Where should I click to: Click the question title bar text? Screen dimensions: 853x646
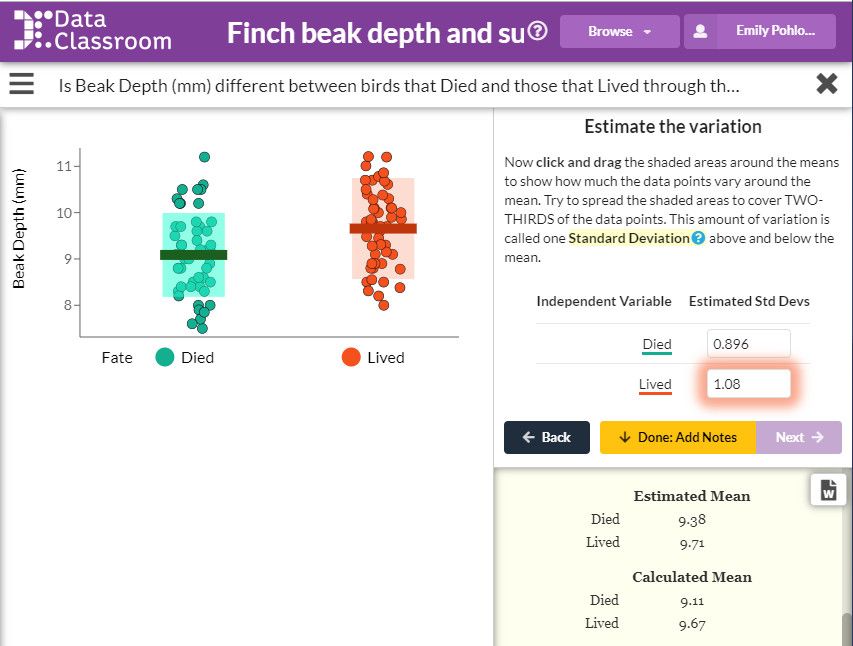[x=400, y=86]
